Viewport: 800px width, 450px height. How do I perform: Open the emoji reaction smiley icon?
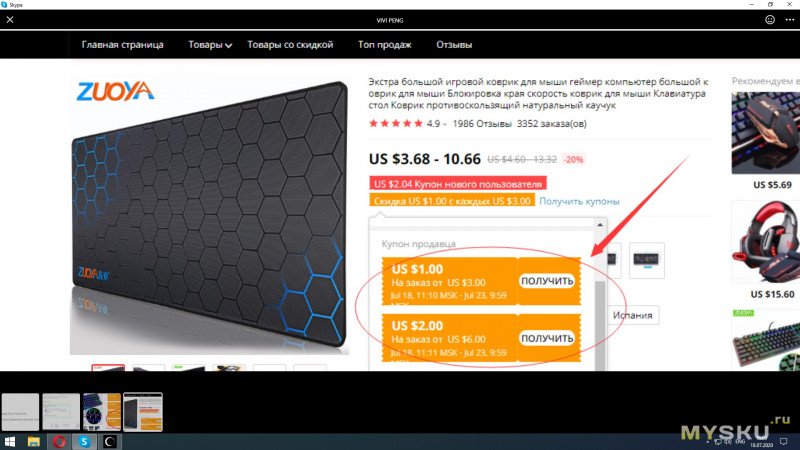tap(770, 20)
